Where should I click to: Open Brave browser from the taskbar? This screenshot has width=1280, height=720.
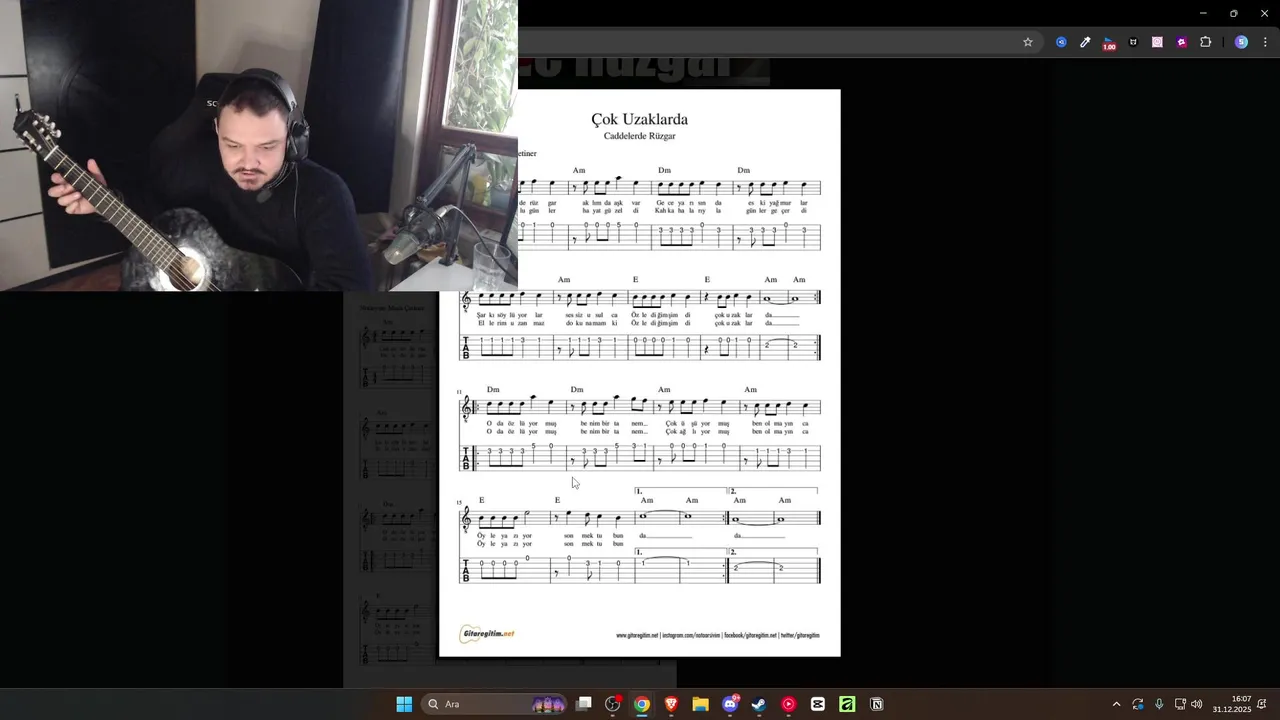671,704
